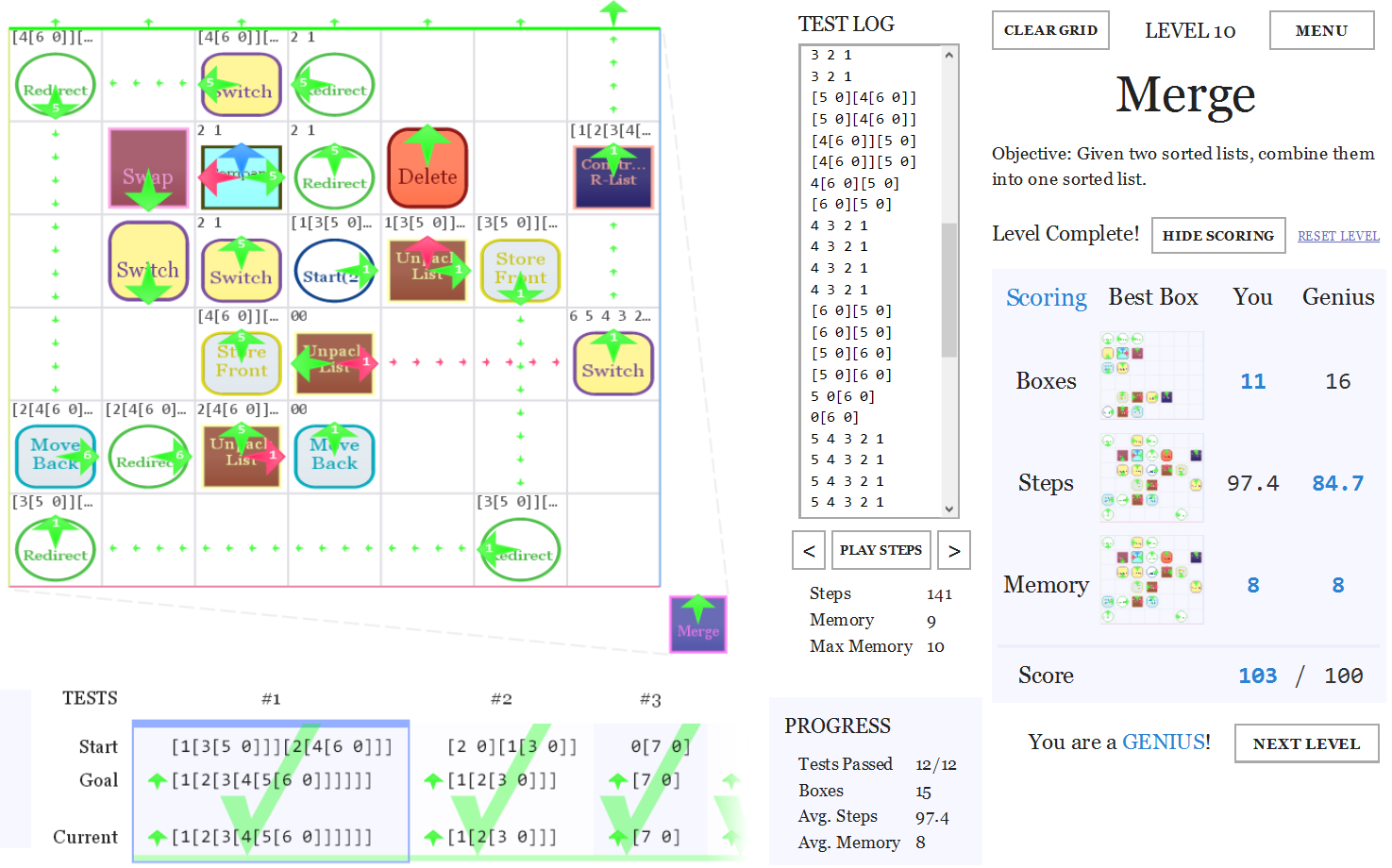The image size is (1392, 868).
Task: Click the test log scrollbar up arrow
Action: click(949, 55)
